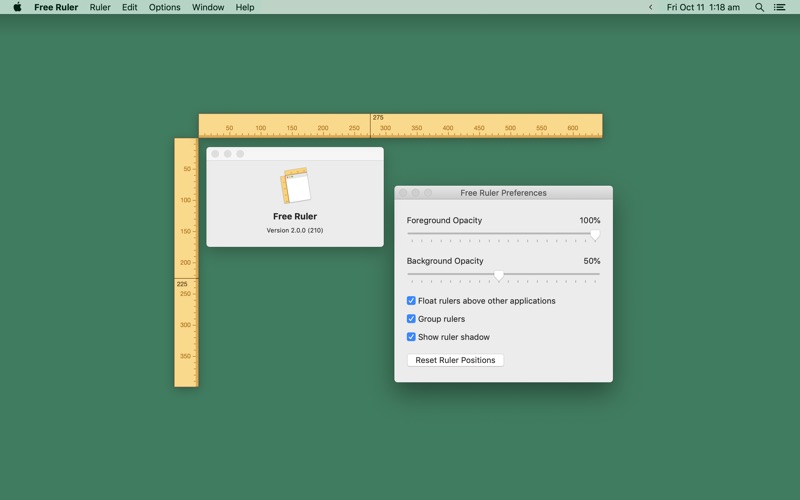
Task: Click the horizontal ruler at 500 mark
Action: (x=510, y=127)
